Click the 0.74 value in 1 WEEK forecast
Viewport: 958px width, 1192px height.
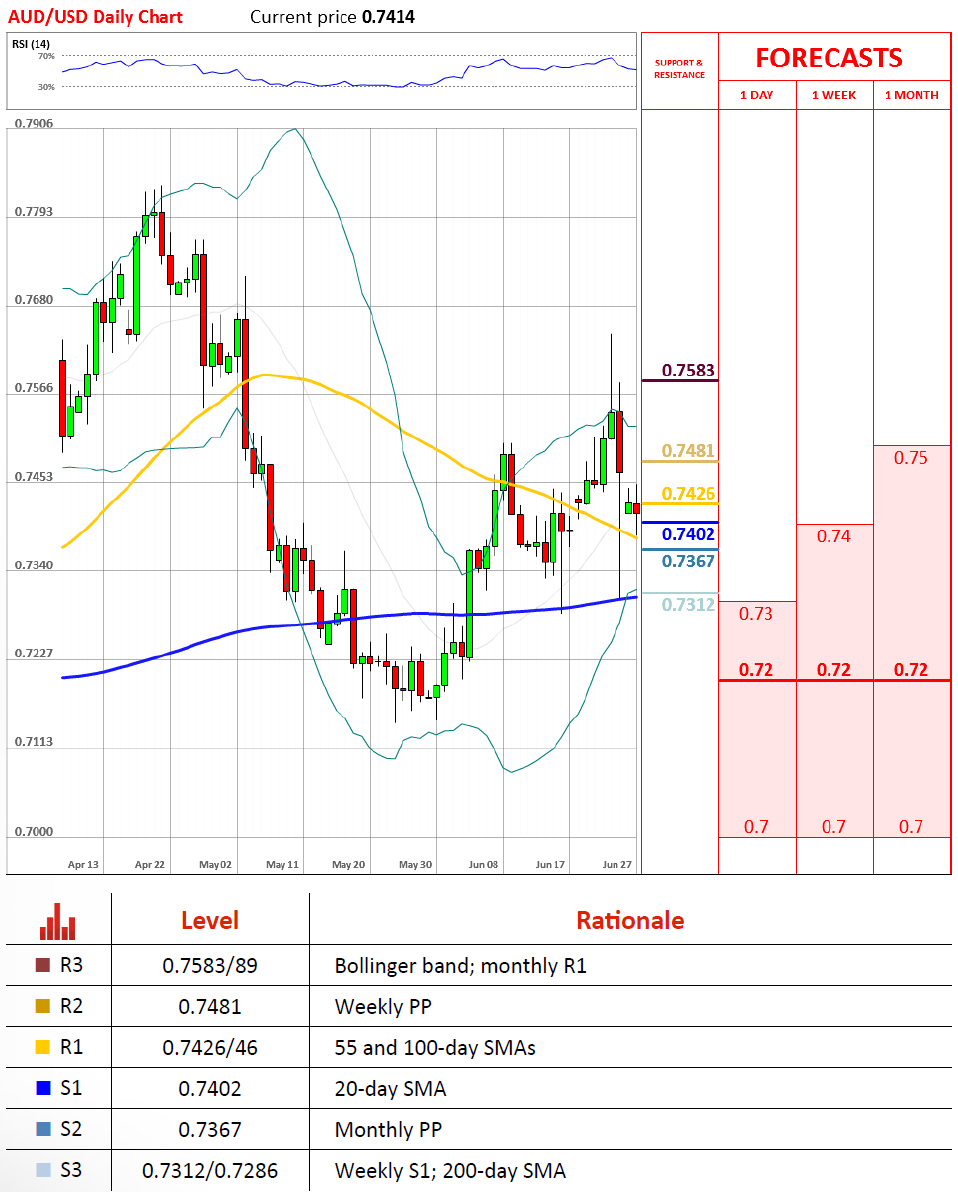[833, 536]
